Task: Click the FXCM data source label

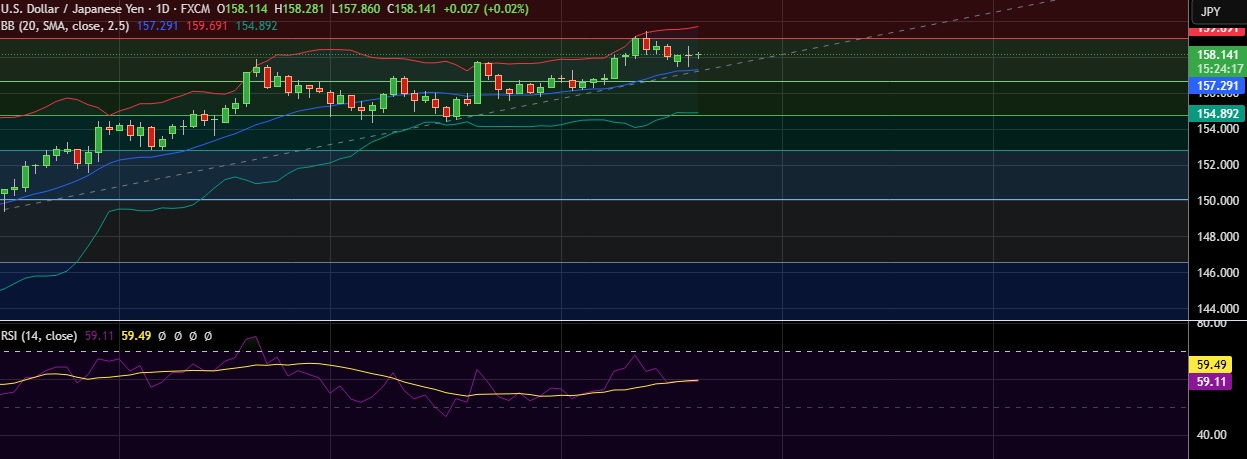Action: point(195,10)
